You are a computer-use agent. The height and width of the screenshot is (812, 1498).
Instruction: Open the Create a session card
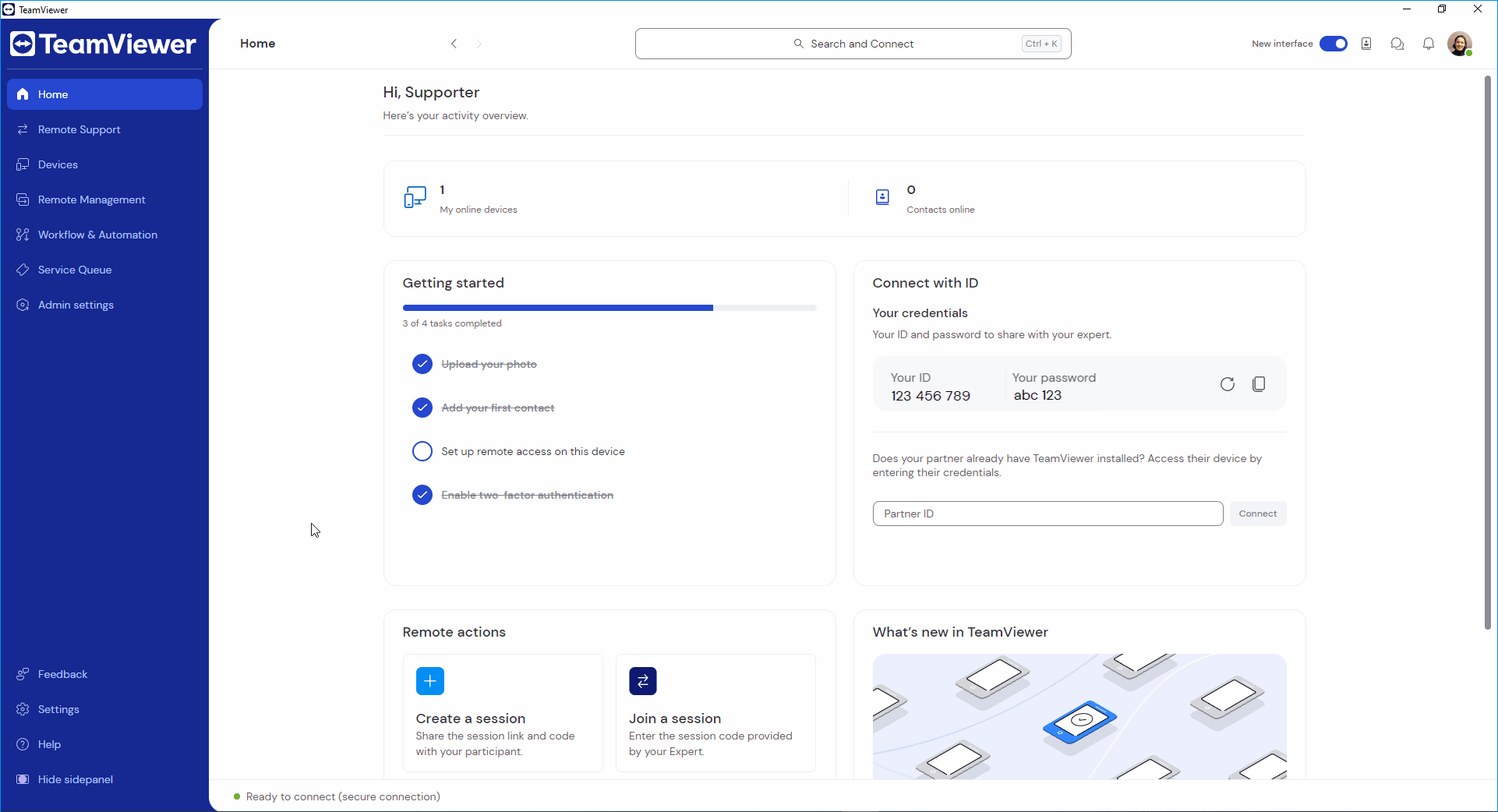tap(503, 713)
